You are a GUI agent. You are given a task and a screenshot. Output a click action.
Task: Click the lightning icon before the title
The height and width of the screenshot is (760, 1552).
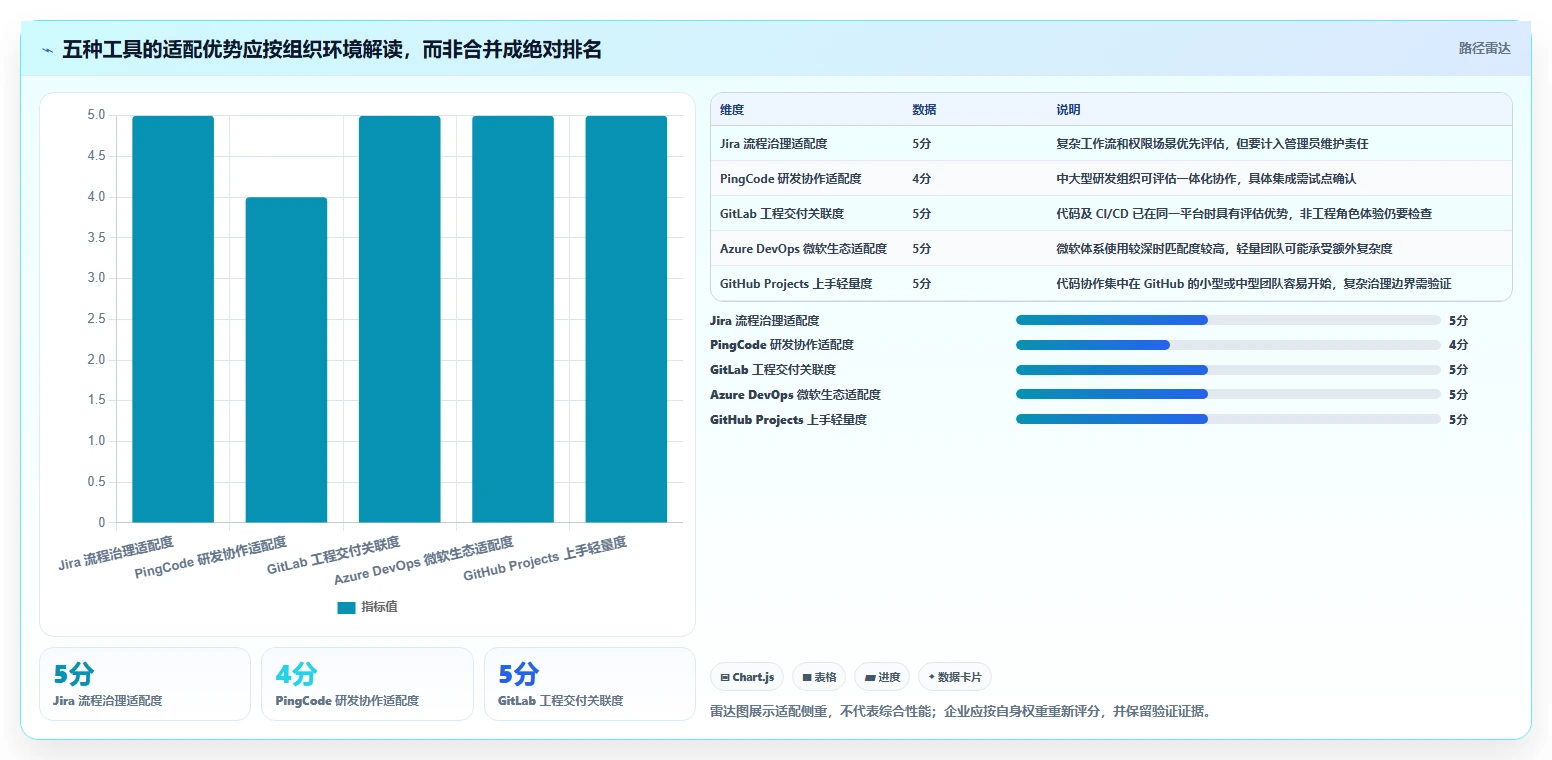(x=48, y=50)
